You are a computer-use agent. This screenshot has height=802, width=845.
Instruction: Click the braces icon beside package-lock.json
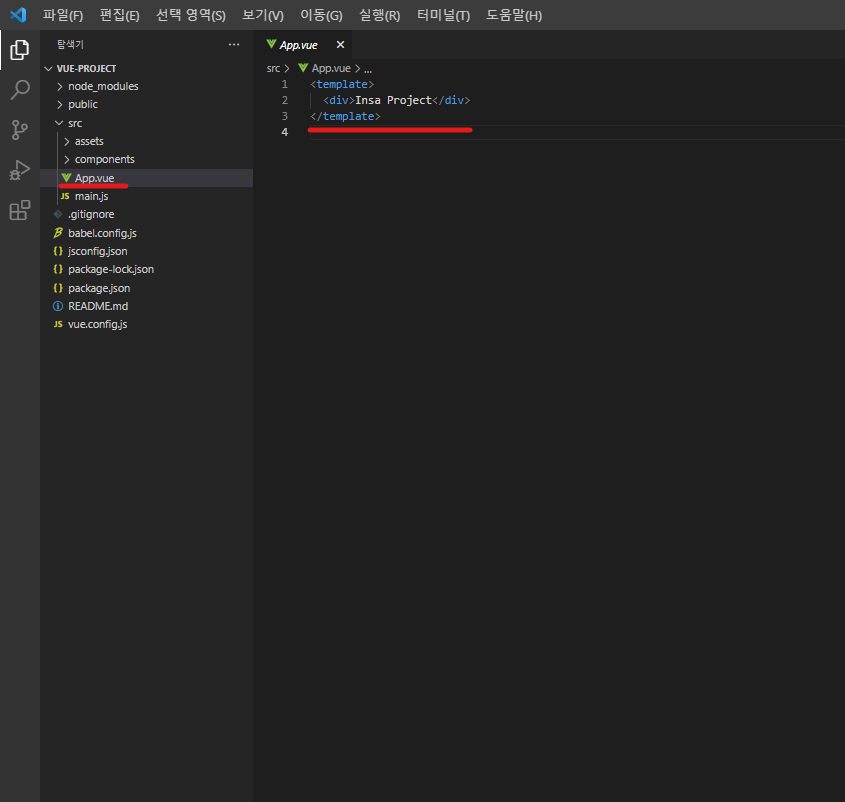pyautogui.click(x=58, y=269)
